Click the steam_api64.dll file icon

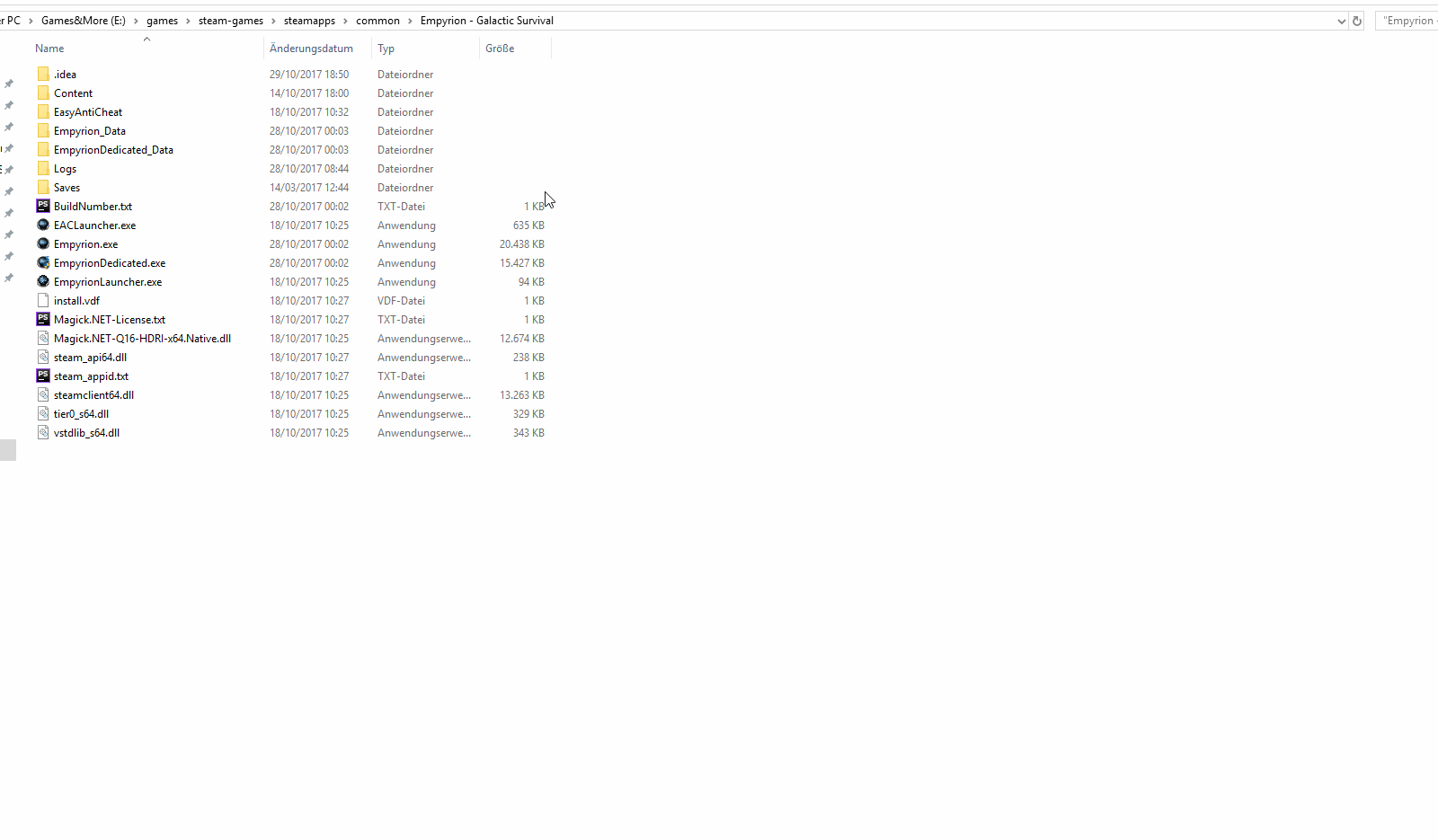pyautogui.click(x=43, y=357)
